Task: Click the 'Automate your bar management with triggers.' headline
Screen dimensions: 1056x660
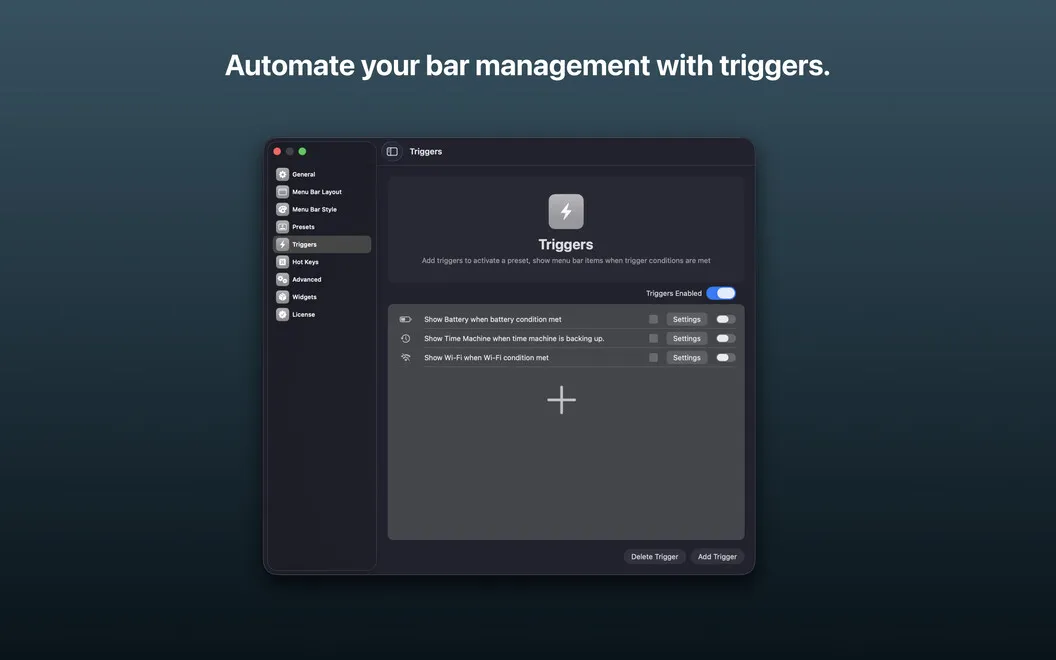Action: point(527,65)
